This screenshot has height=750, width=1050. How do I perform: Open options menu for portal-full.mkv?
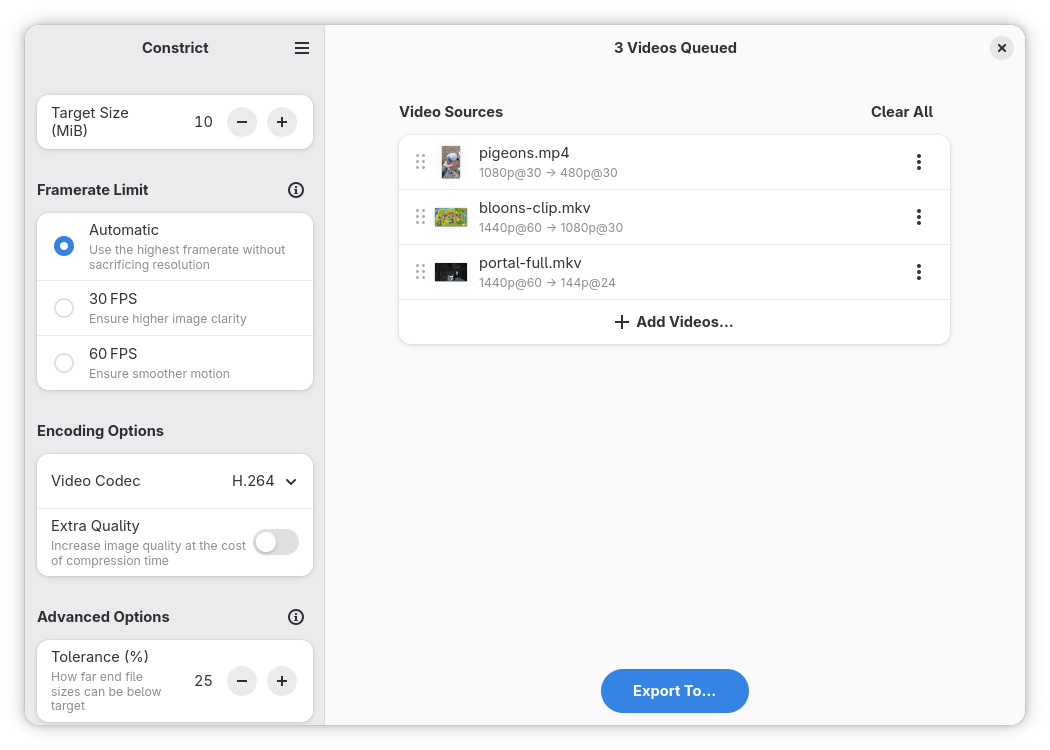click(x=918, y=272)
